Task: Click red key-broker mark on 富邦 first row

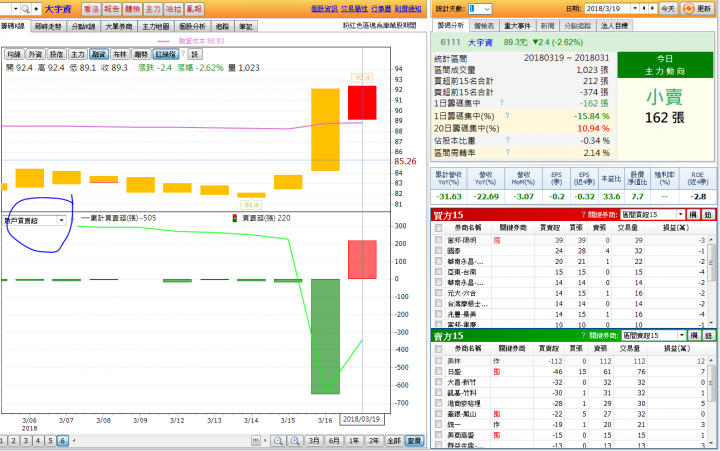Action: coord(497,240)
